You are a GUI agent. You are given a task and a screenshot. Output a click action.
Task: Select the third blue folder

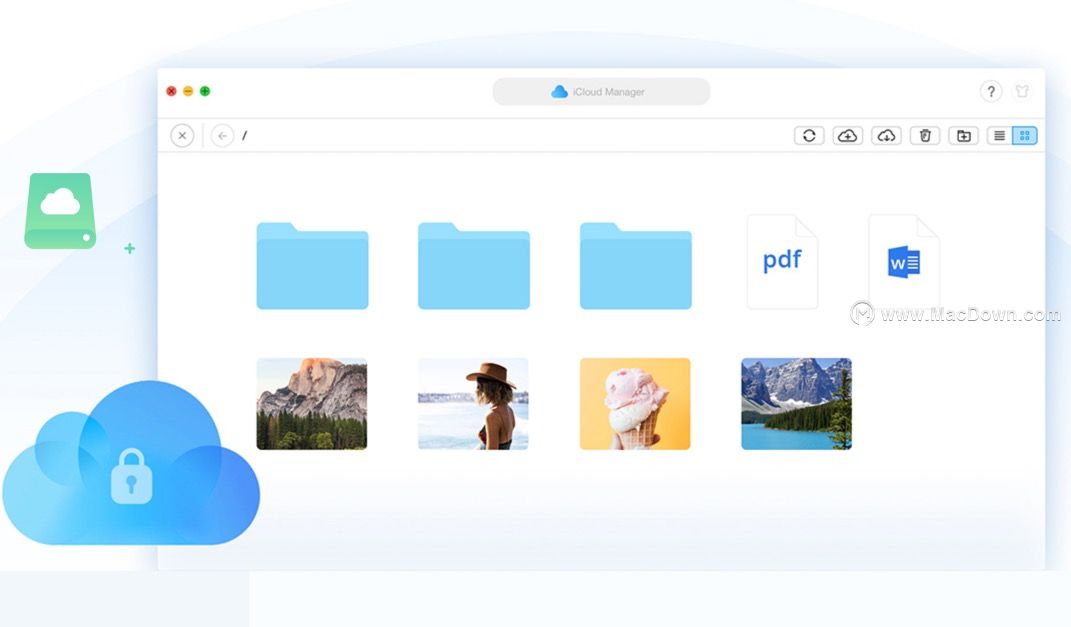[x=635, y=266]
